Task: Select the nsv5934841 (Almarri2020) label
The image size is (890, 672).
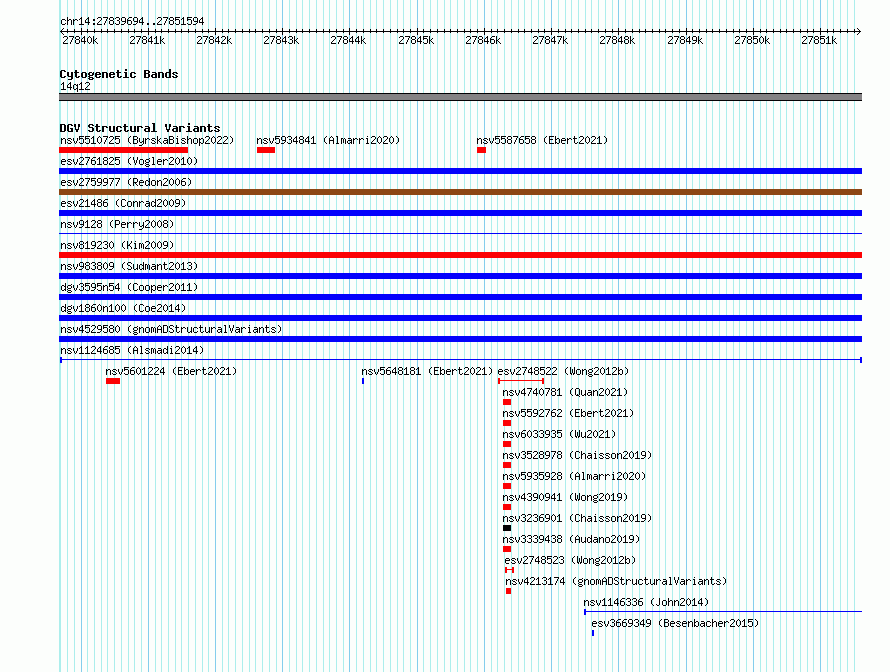Action: pos(328,140)
